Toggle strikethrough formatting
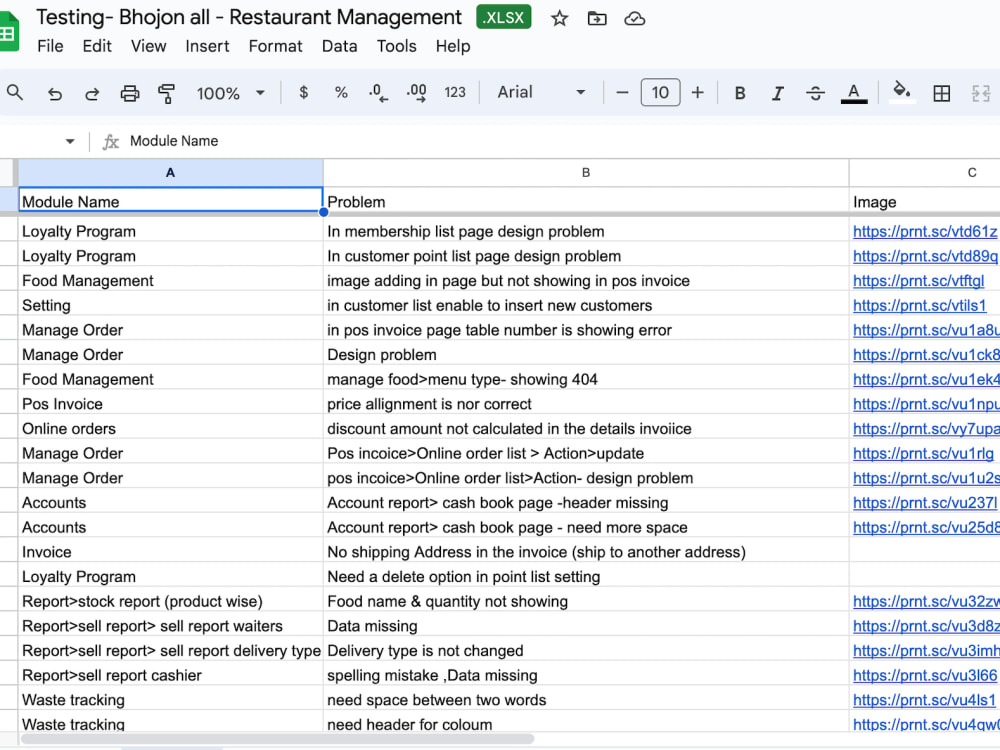Image resolution: width=1000 pixels, height=750 pixels. [x=815, y=93]
